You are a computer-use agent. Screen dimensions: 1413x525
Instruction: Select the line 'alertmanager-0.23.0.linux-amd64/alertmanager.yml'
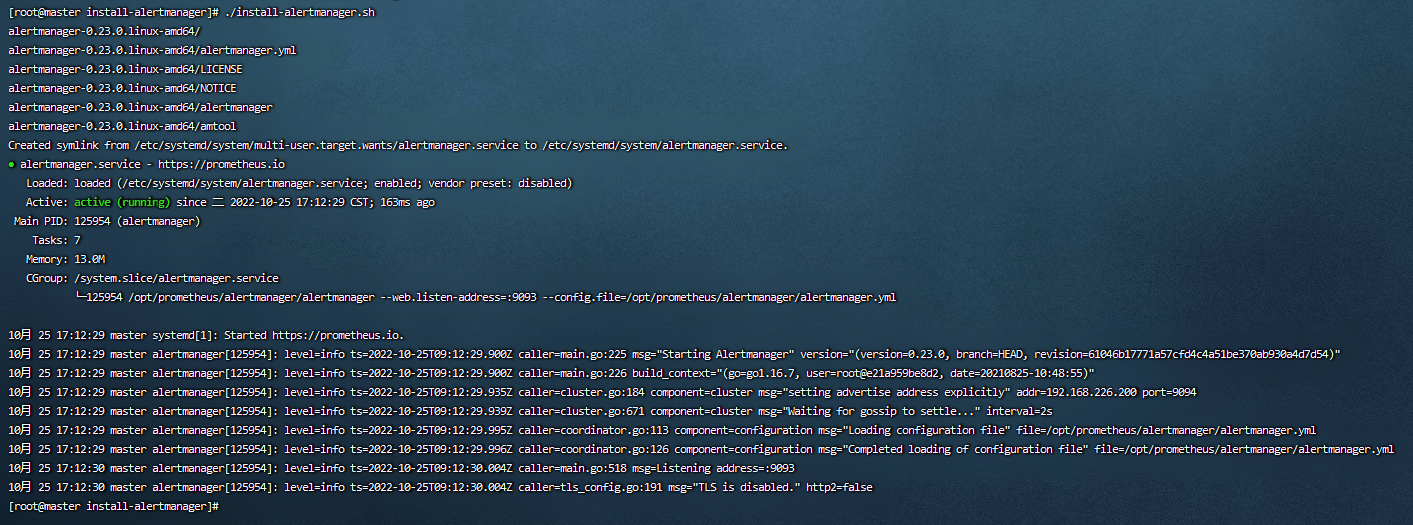pyautogui.click(x=152, y=50)
